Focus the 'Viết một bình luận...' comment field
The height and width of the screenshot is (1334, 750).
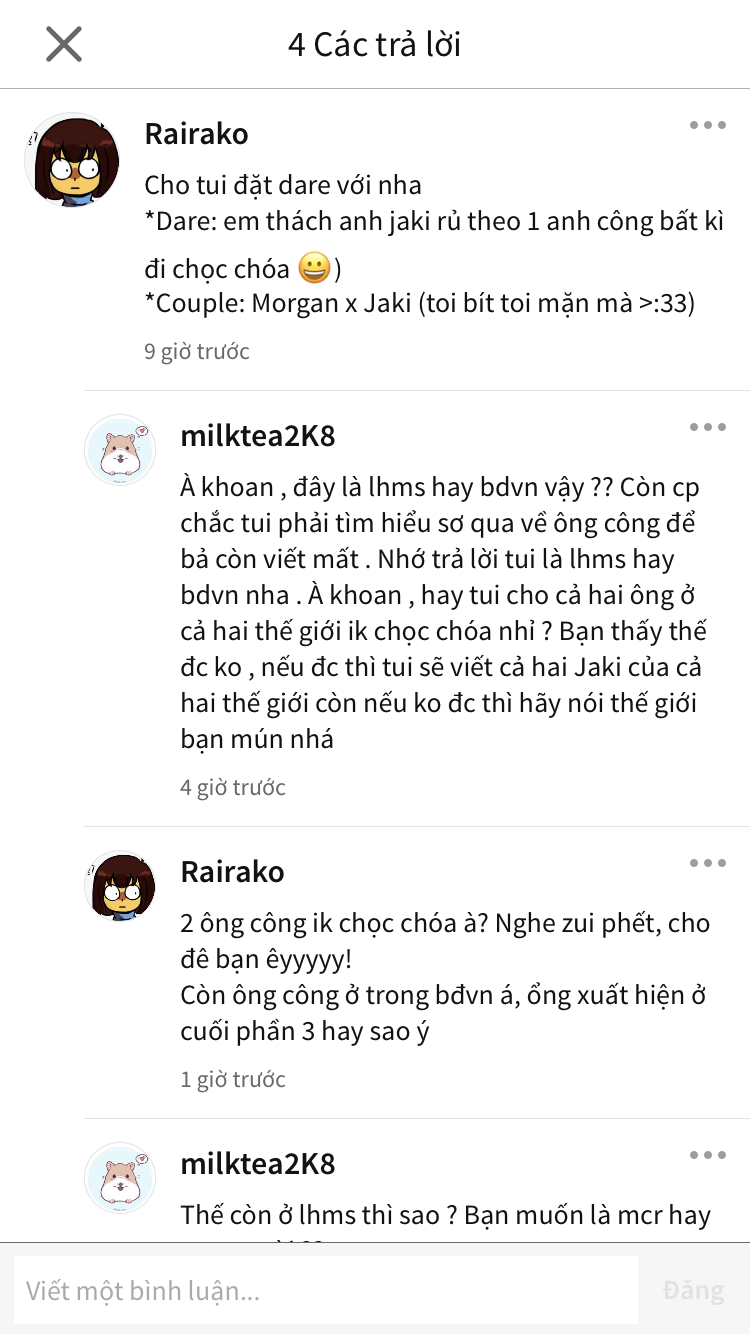click(x=326, y=1290)
